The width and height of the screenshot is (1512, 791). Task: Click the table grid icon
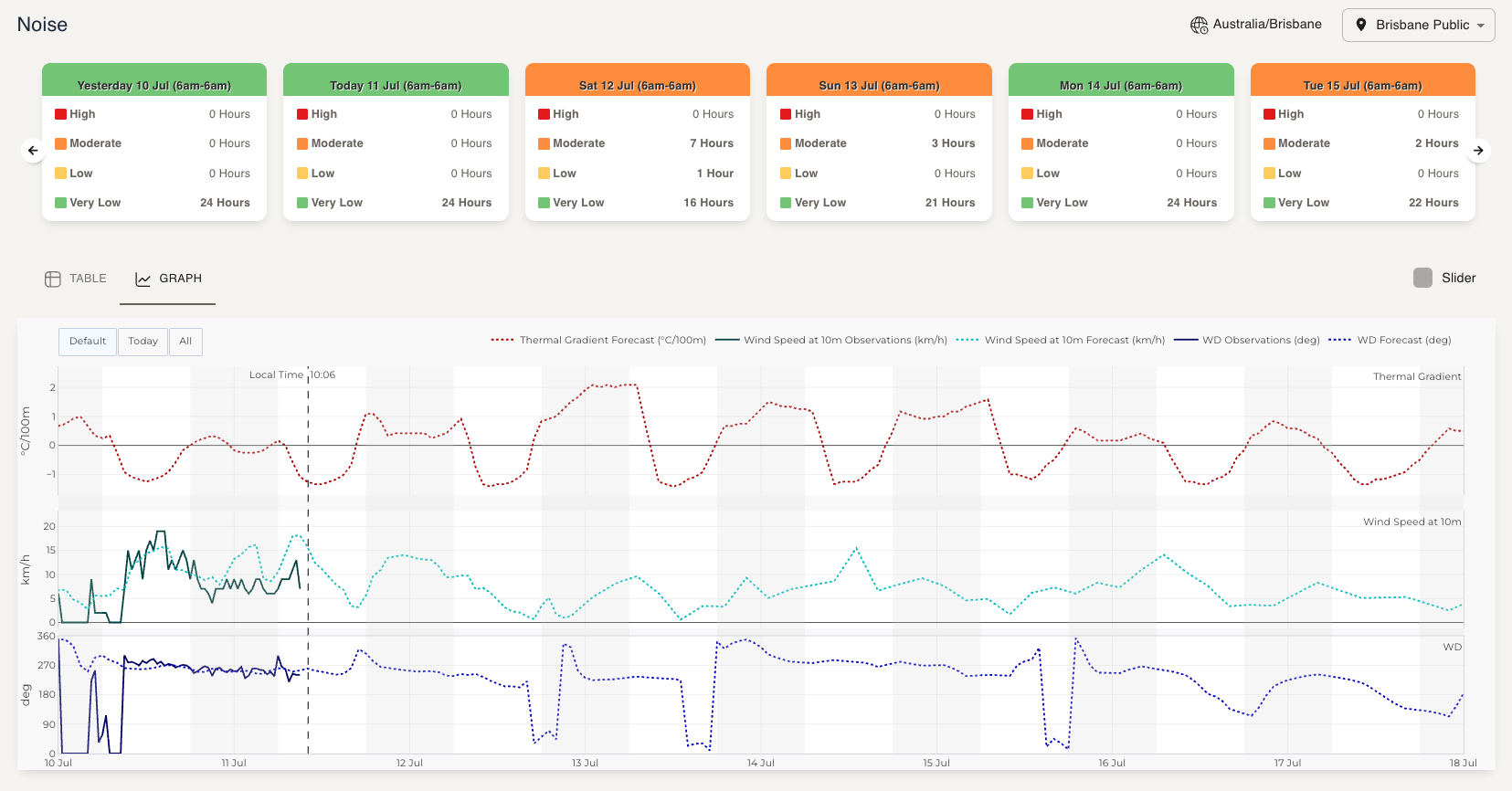[x=53, y=279]
